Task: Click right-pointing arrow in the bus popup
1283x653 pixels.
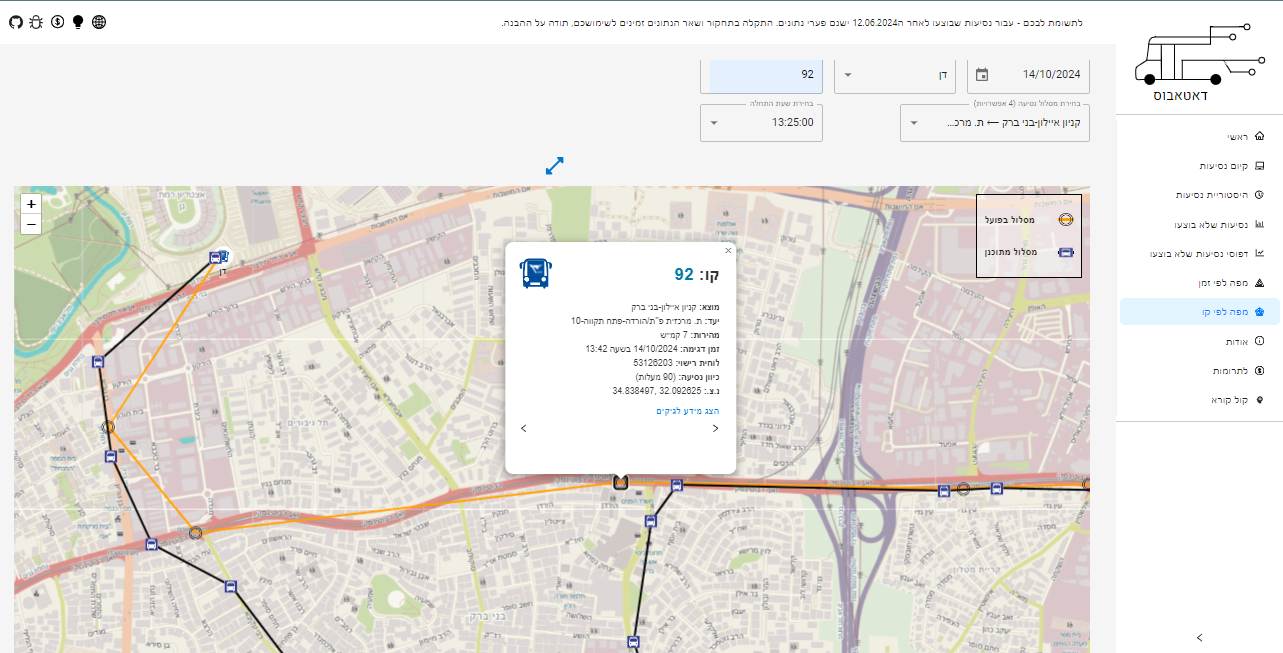Action: pyautogui.click(x=716, y=428)
